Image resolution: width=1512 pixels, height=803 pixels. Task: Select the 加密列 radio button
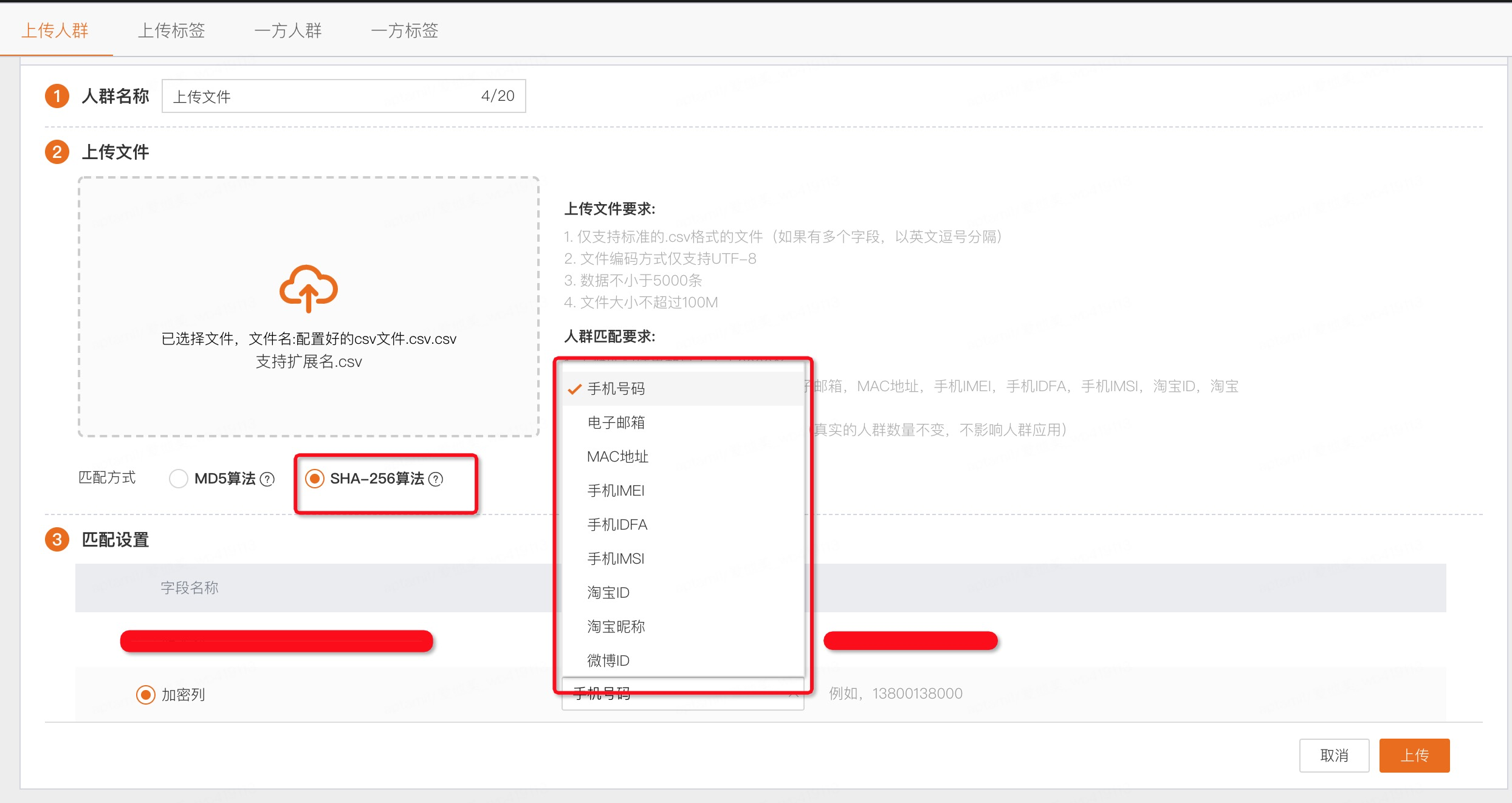[x=146, y=694]
